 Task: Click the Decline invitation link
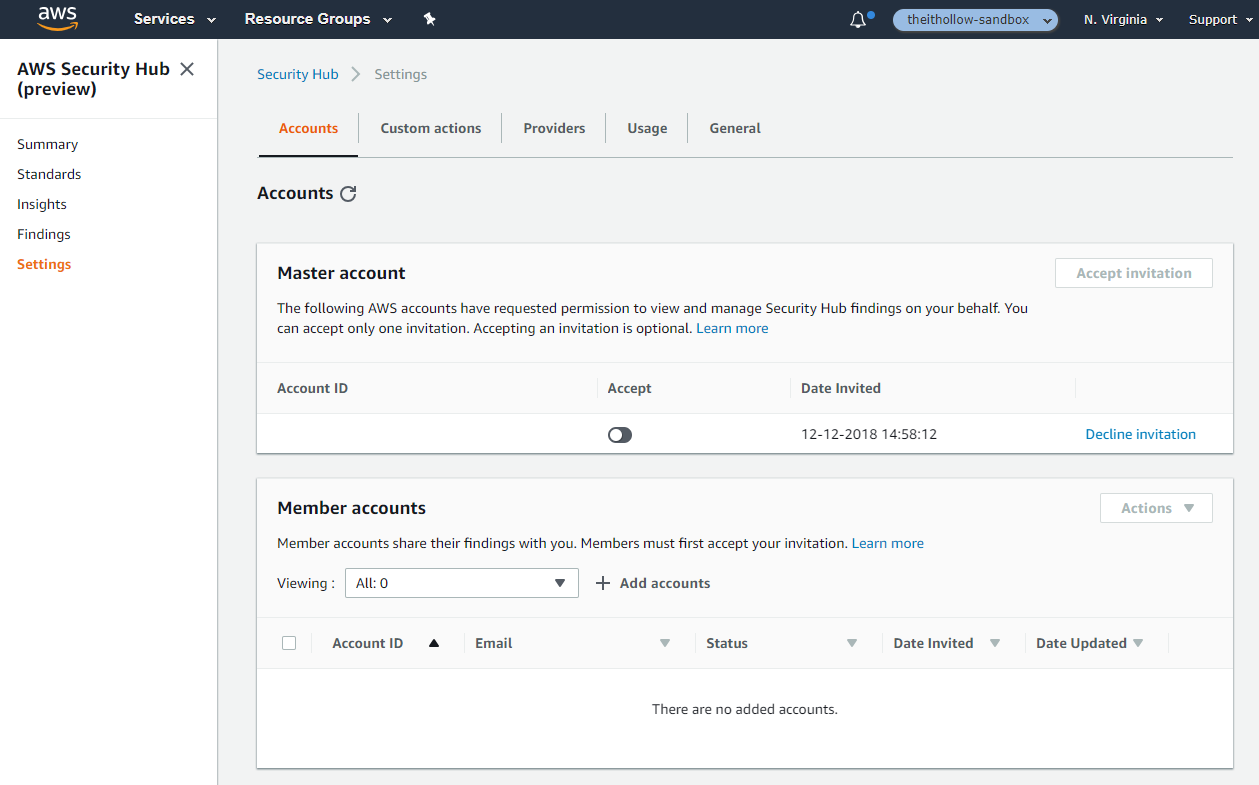[1140, 434]
